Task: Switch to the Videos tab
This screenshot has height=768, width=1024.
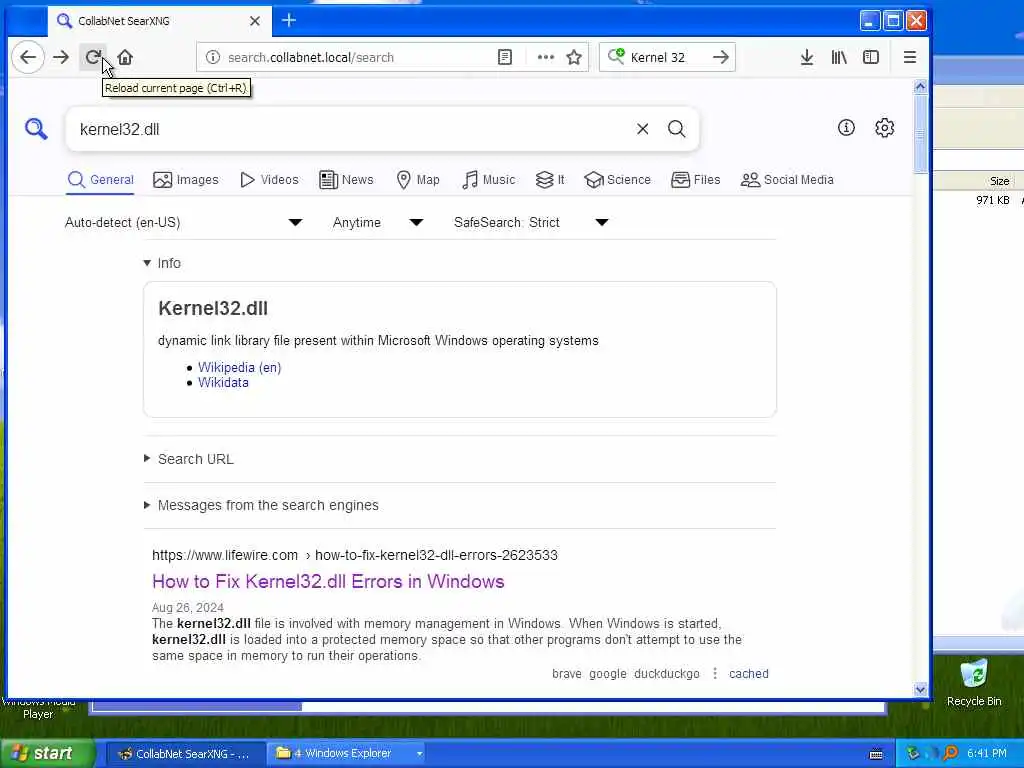Action: [x=269, y=180]
